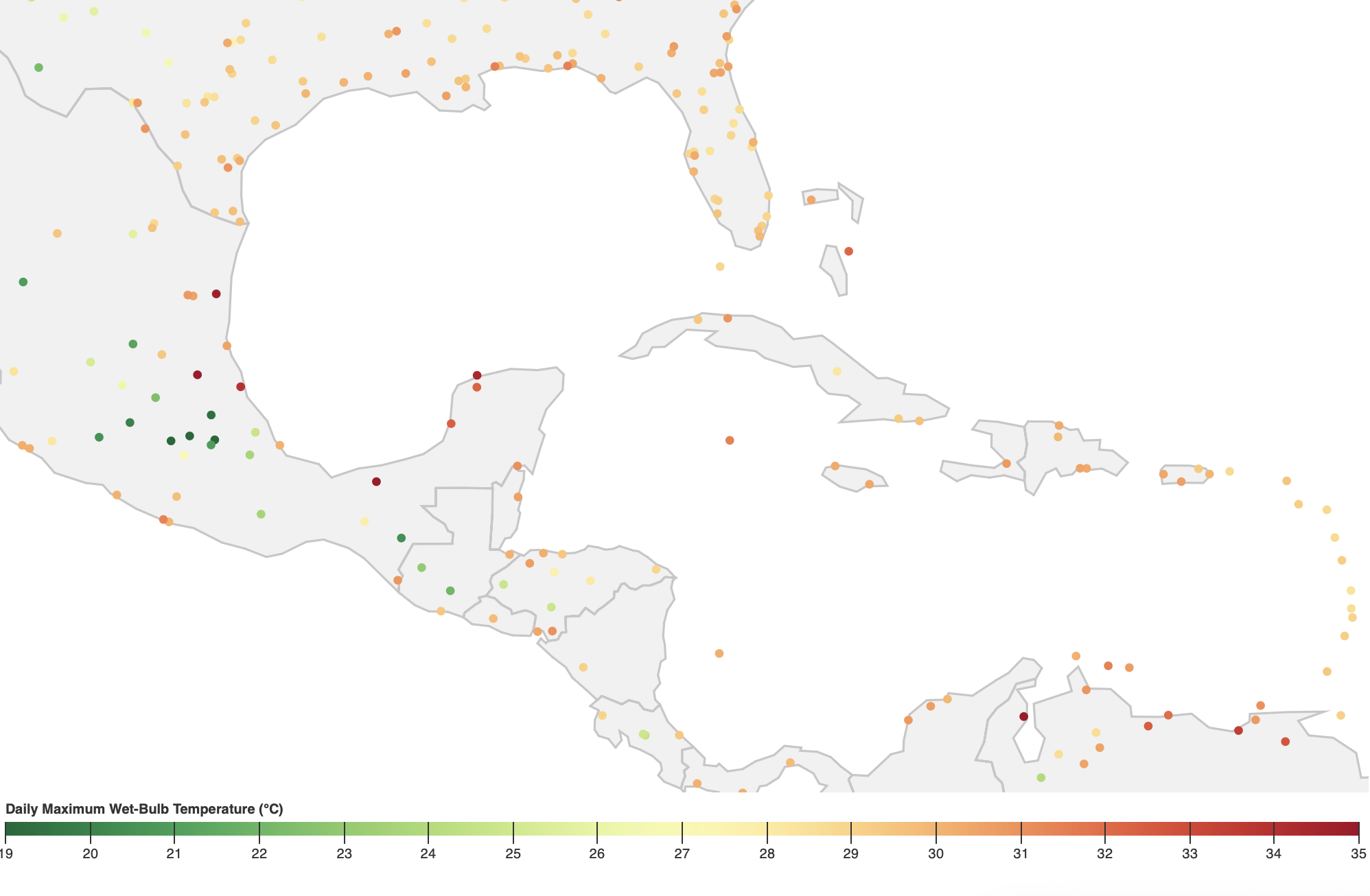1370x896 pixels.
Task: Select the green dot in northern Guatemala
Action: pyautogui.click(x=401, y=538)
